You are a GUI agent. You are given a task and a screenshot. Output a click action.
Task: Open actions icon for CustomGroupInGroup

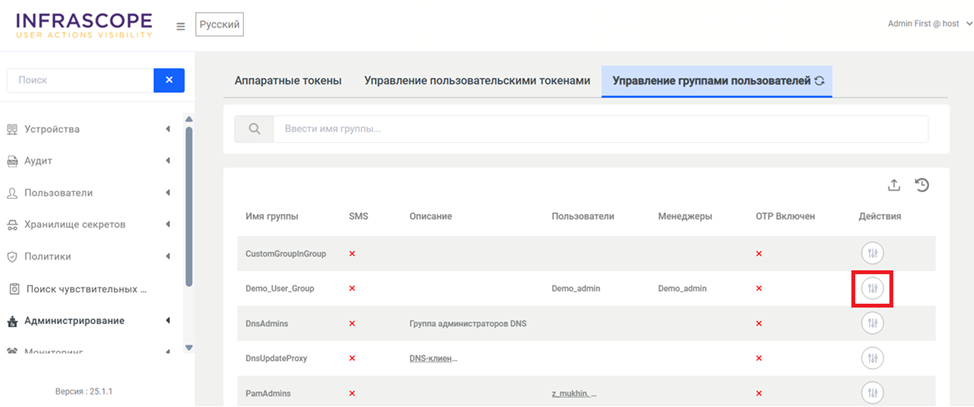(x=872, y=254)
